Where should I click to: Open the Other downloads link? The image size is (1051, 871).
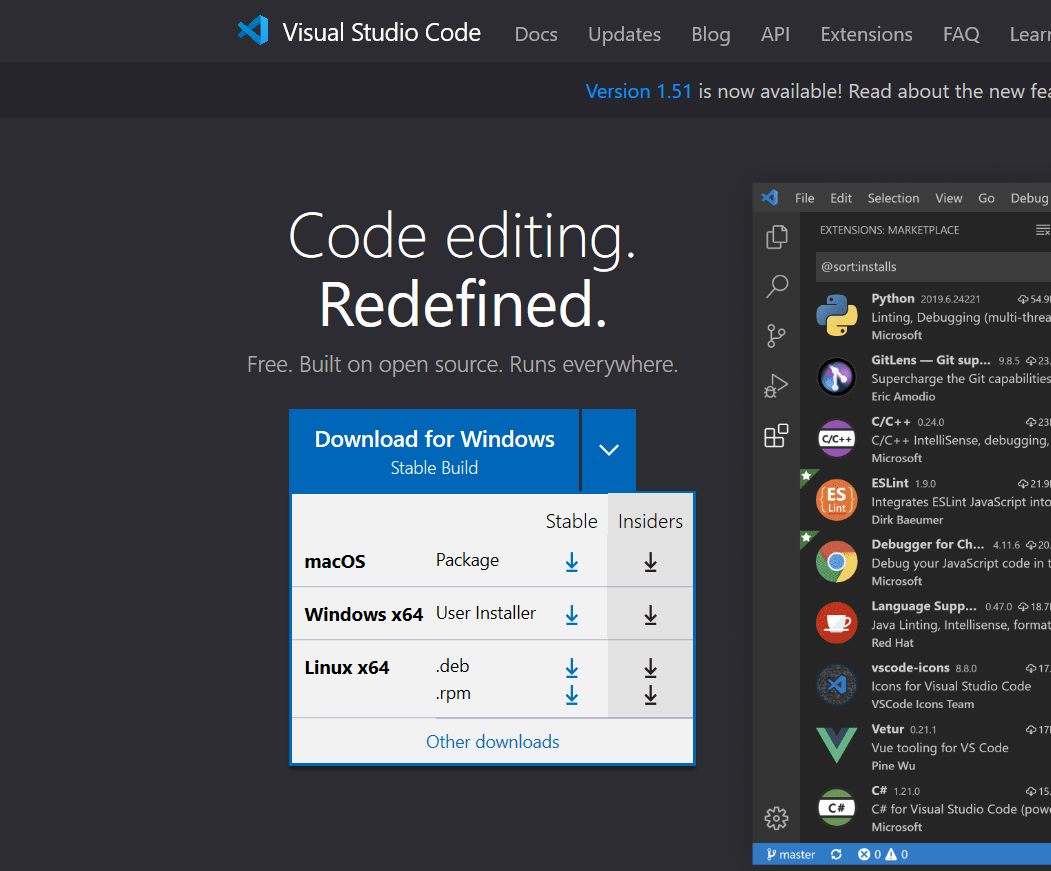pyautogui.click(x=493, y=742)
